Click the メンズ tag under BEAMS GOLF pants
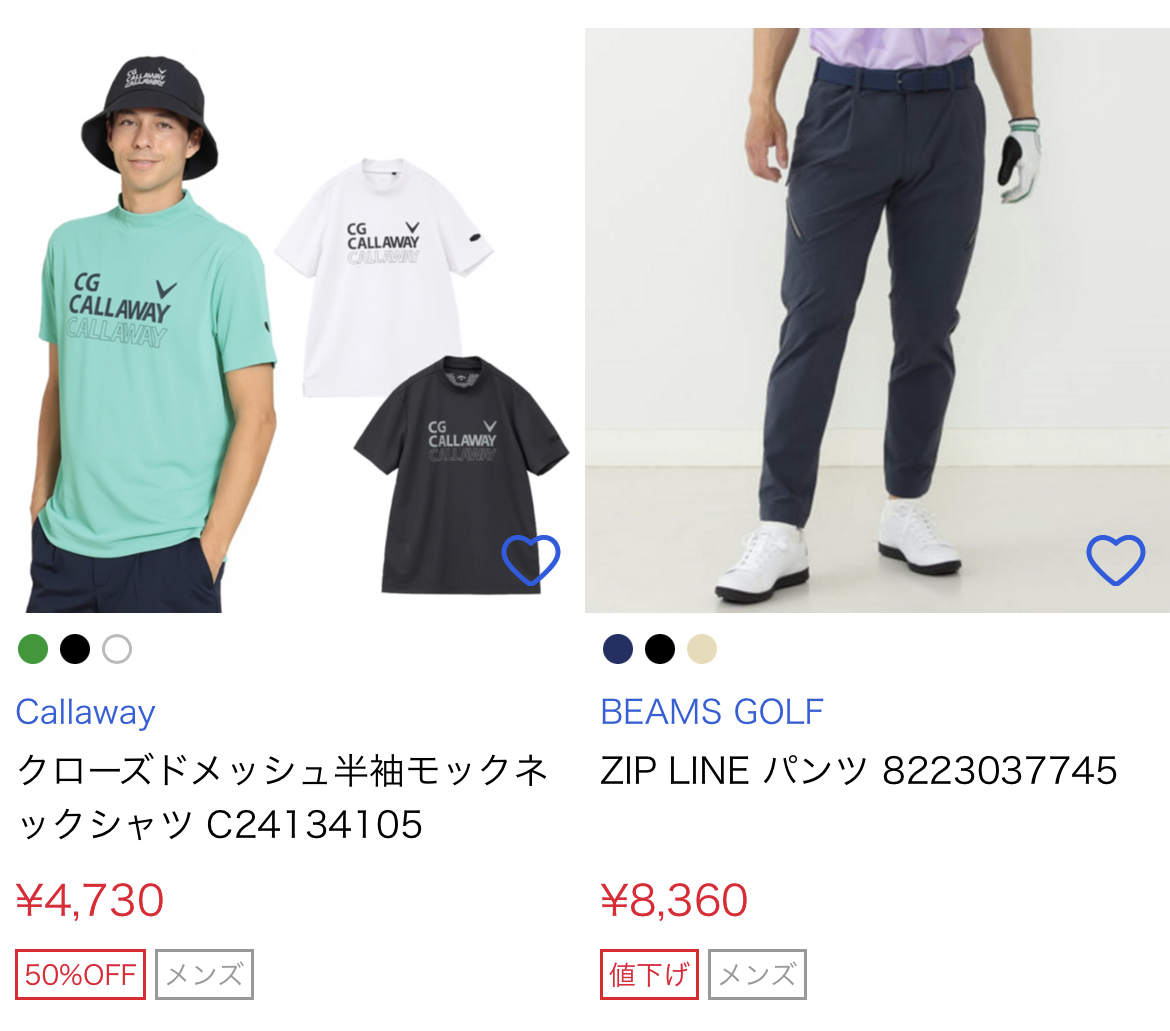Screen dimensions: 1170x1031 tap(757, 974)
